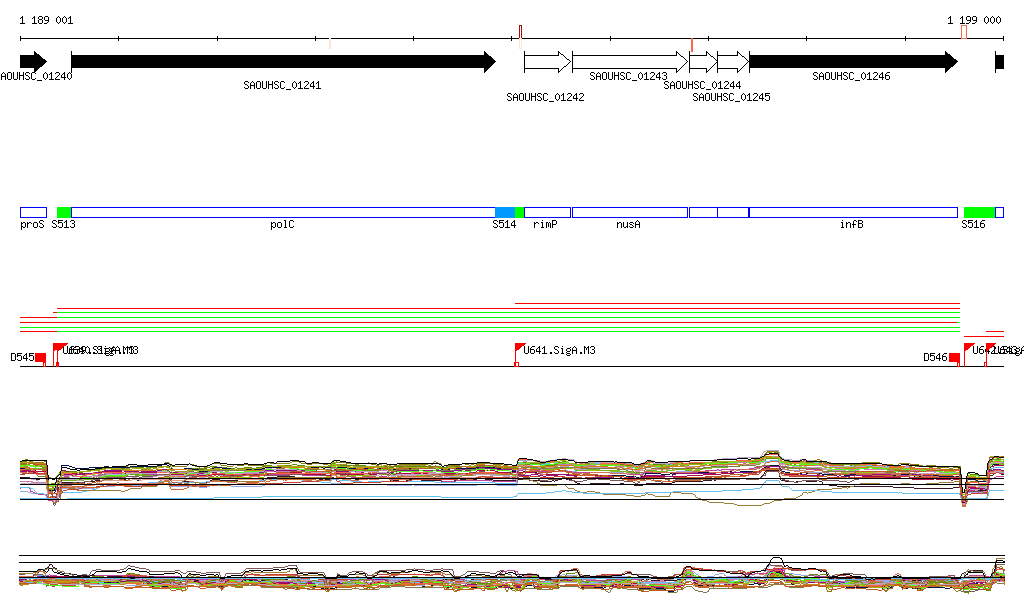Click the D546 red terminator marker
The image size is (1024, 611).
point(954,358)
